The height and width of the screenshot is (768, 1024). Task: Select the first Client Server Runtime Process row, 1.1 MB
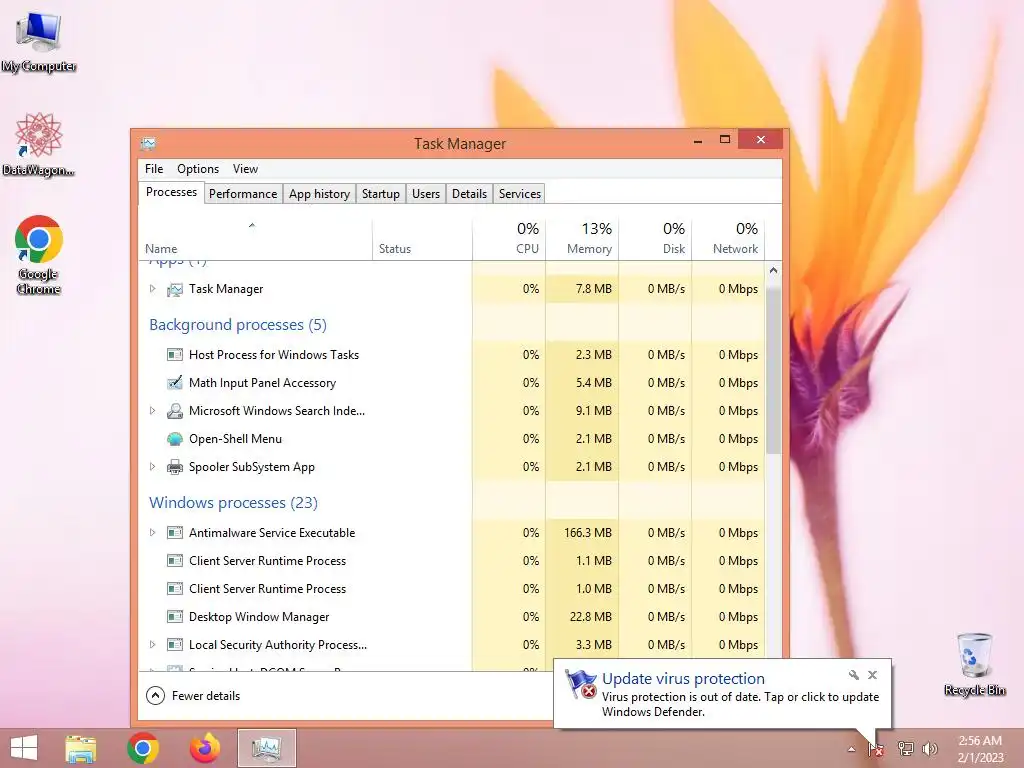pos(451,561)
